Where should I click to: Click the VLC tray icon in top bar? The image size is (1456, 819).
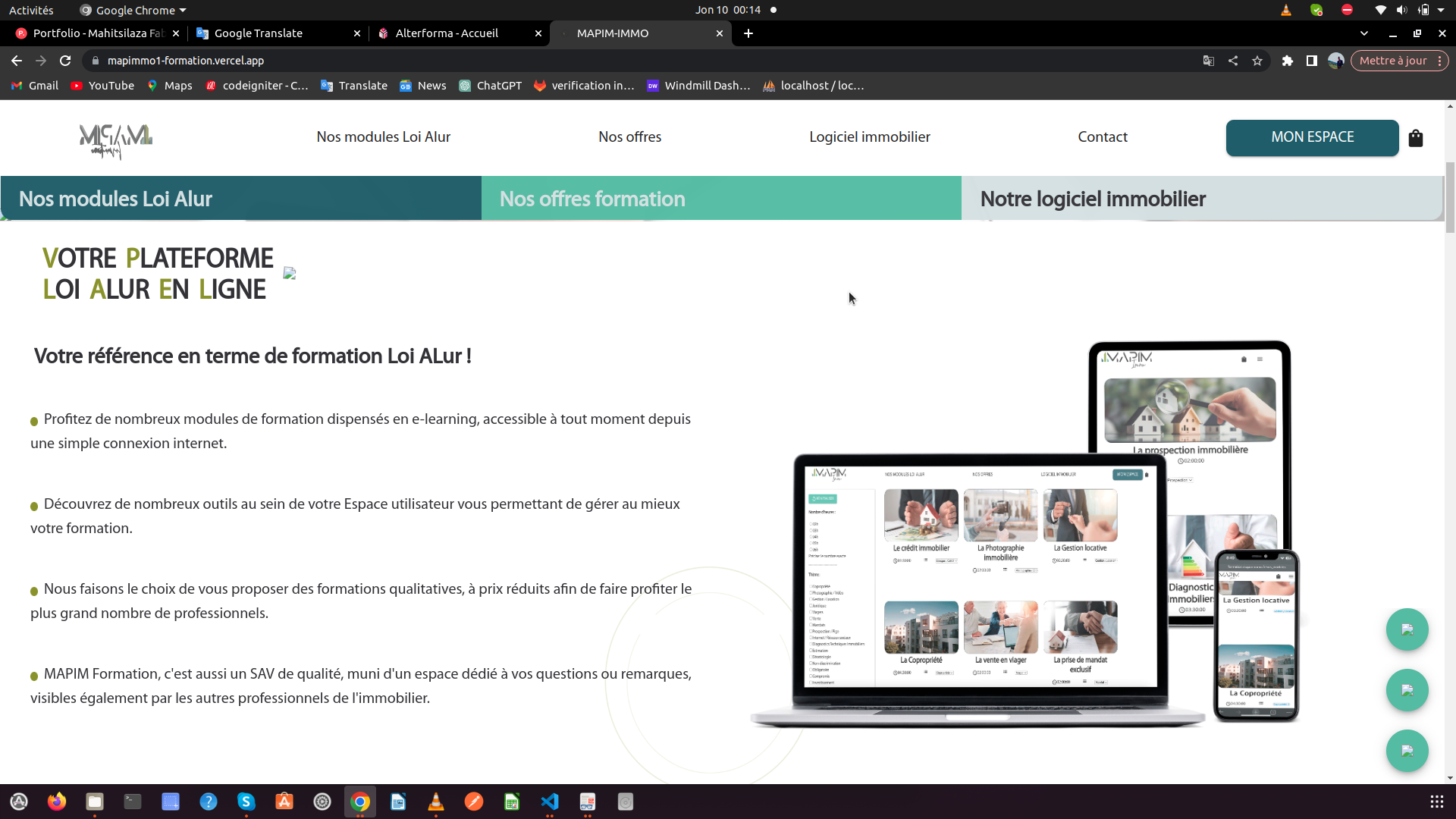(1286, 10)
